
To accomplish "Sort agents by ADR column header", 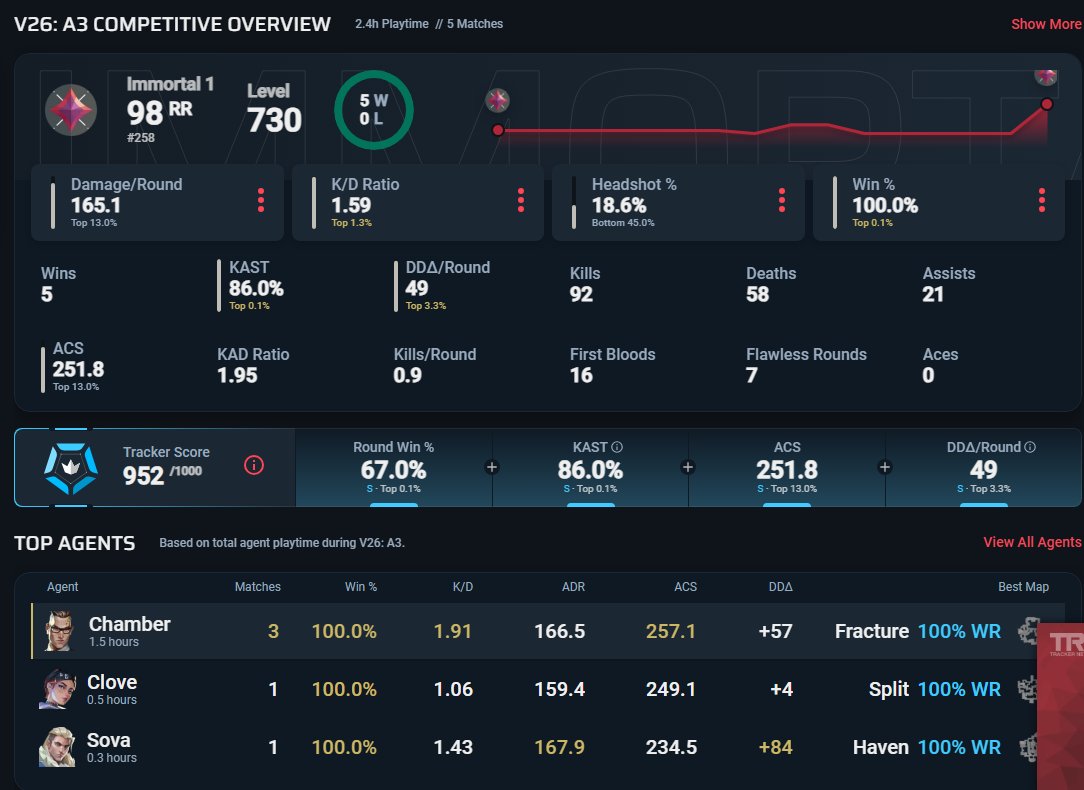I will tap(573, 587).
